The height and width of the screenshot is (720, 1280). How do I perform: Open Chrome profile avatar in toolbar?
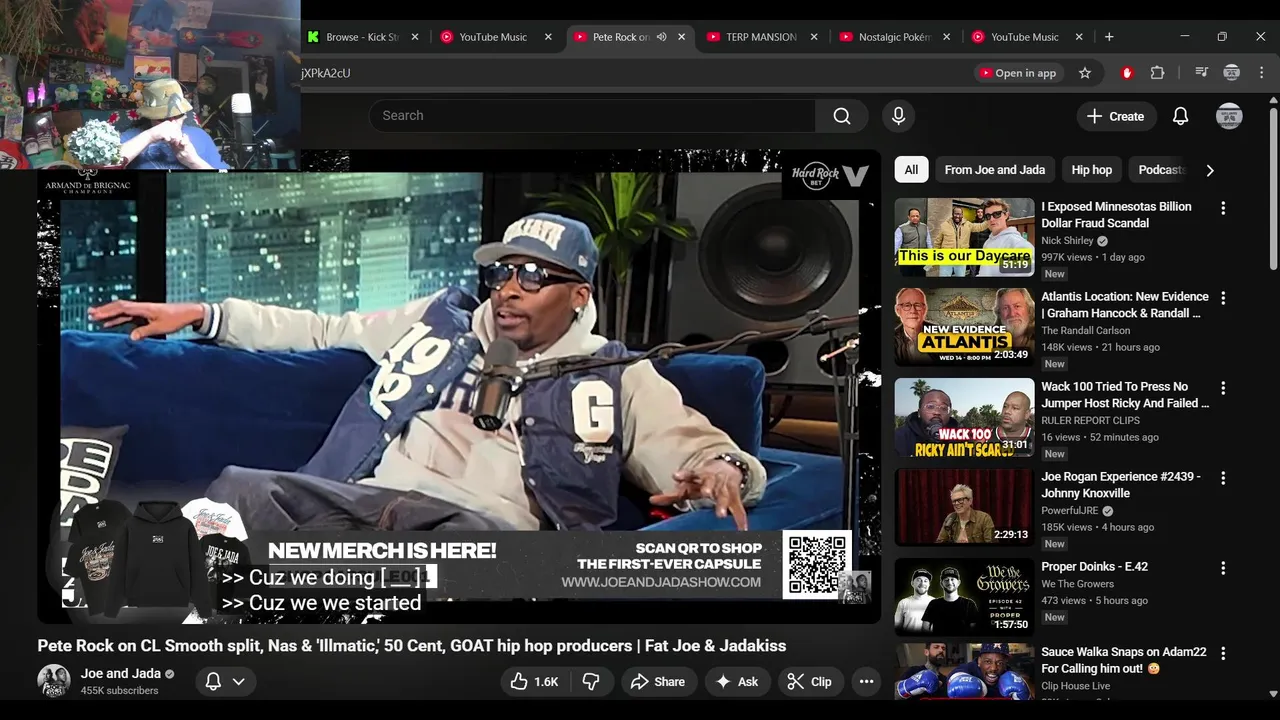[1232, 73]
